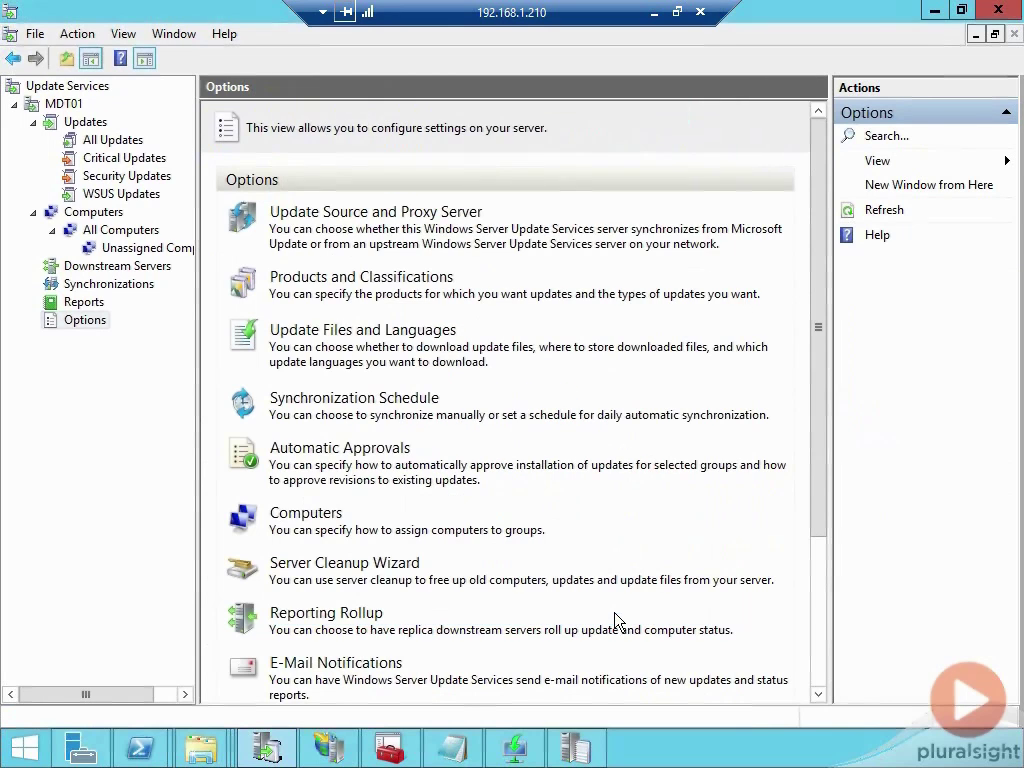Collapse the Computers tree node
The image size is (1024, 768).
point(33,212)
